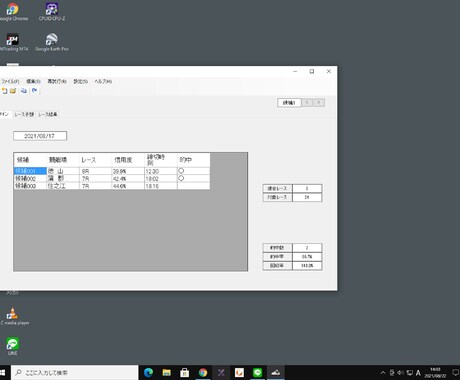Open the ヘルプ menu
Screen dimensions: 460x380
pos(103,81)
